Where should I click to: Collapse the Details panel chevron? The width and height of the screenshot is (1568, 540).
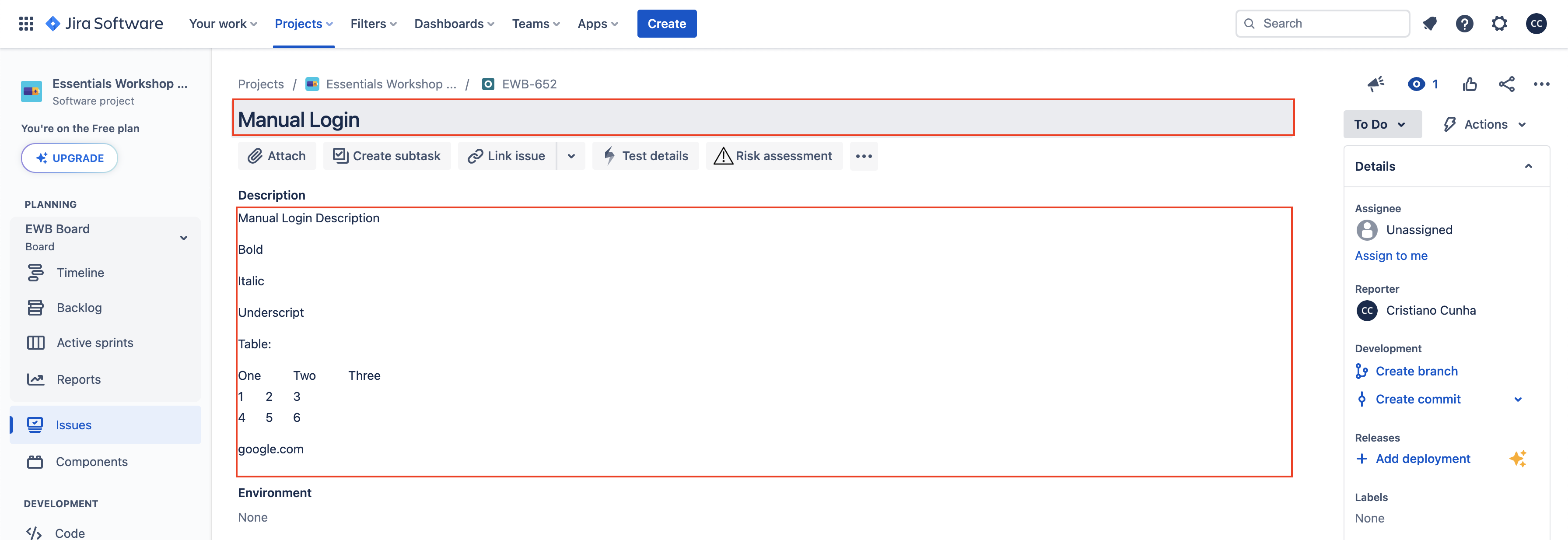[1529, 166]
